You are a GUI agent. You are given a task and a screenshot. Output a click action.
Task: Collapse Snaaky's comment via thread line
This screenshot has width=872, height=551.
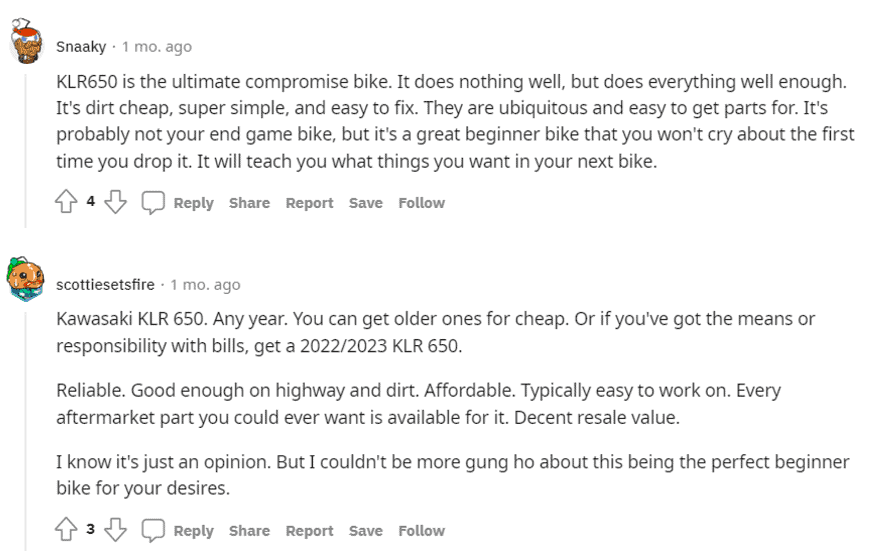click(x=26, y=150)
